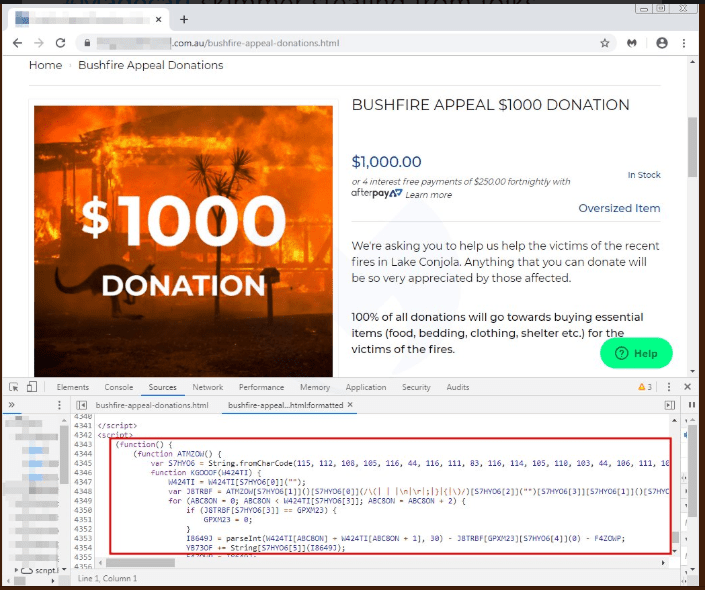Open the Application tab
This screenshot has width=705, height=590.
click(x=366, y=387)
